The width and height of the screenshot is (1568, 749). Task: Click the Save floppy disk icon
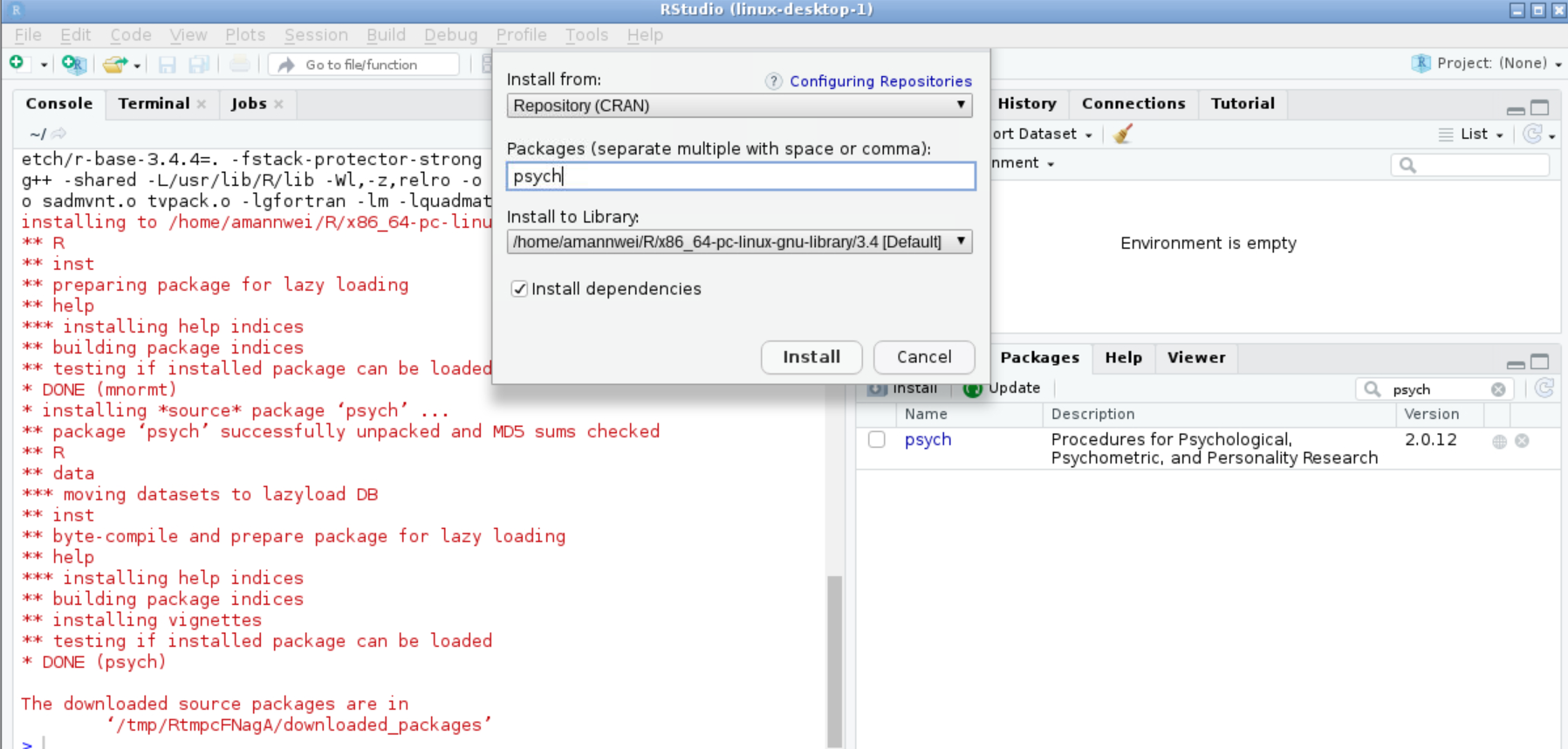coord(167,64)
